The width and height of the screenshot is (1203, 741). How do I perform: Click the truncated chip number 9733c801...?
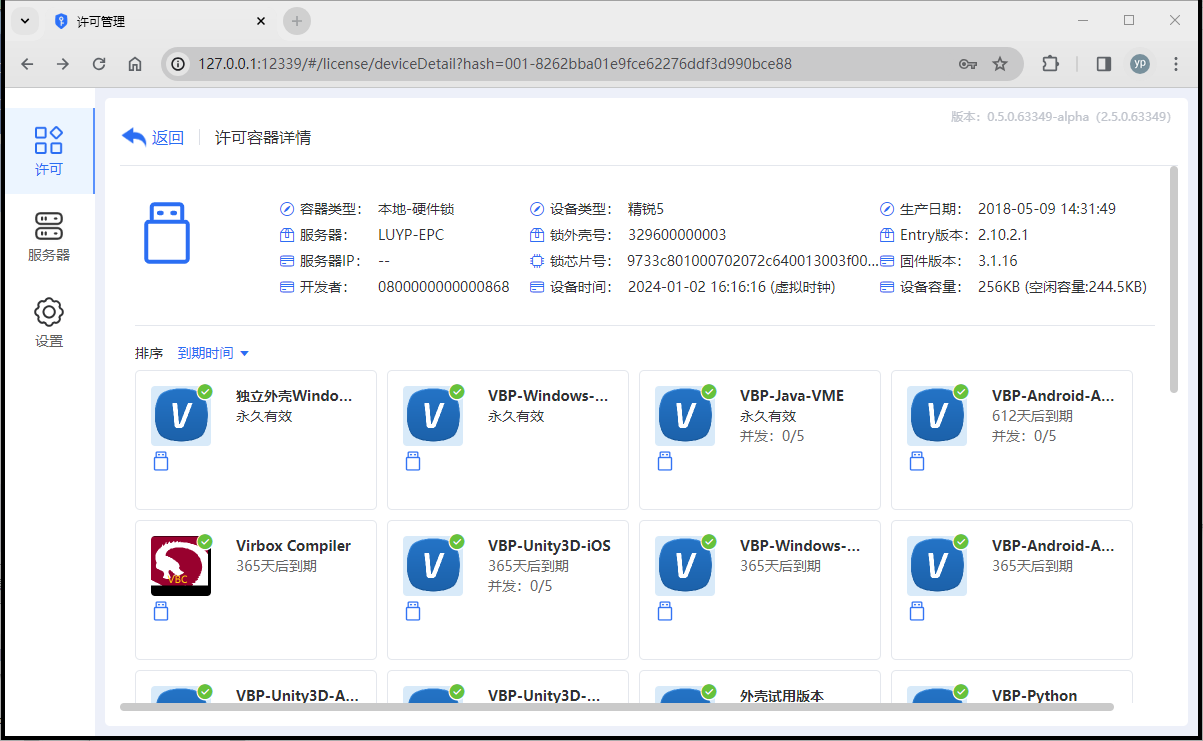(x=753, y=261)
